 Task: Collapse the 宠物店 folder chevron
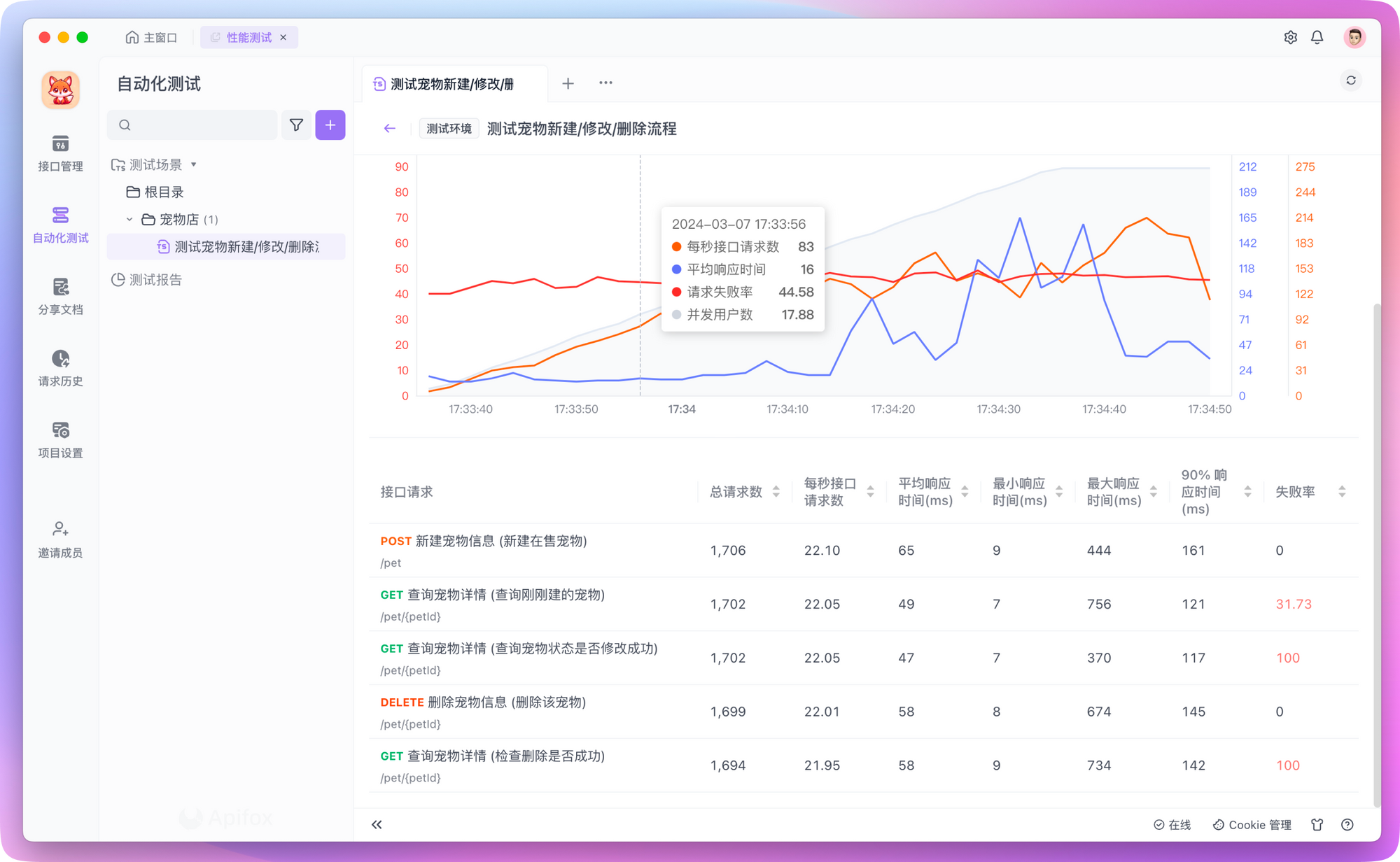[x=129, y=220]
